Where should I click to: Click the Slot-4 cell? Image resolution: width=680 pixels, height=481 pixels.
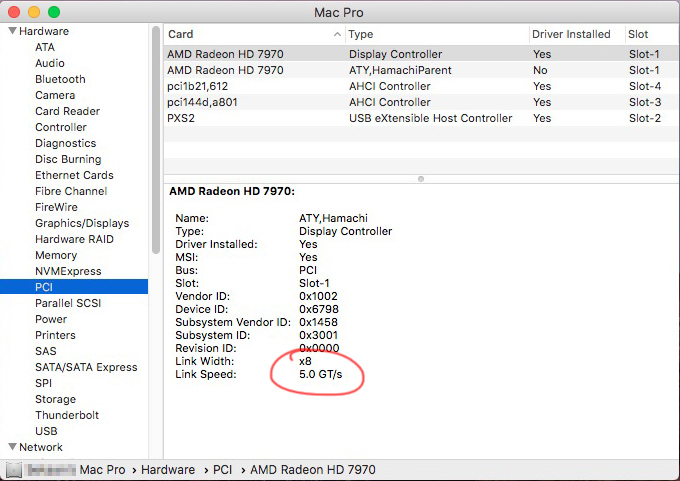click(645, 86)
